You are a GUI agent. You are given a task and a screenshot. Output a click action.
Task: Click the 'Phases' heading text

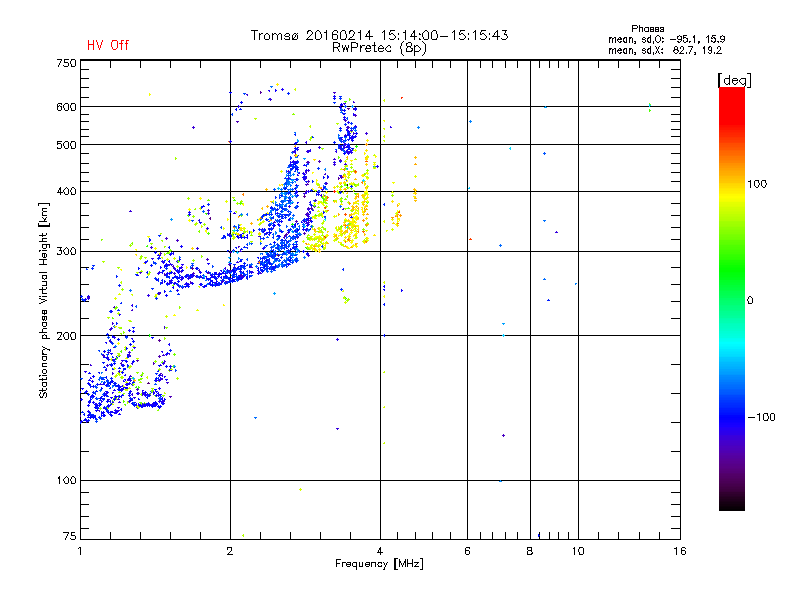coord(647,29)
